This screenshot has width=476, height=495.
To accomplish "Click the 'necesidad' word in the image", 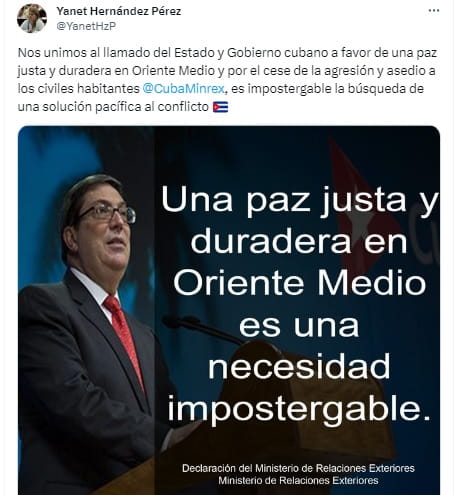I will click(x=299, y=366).
